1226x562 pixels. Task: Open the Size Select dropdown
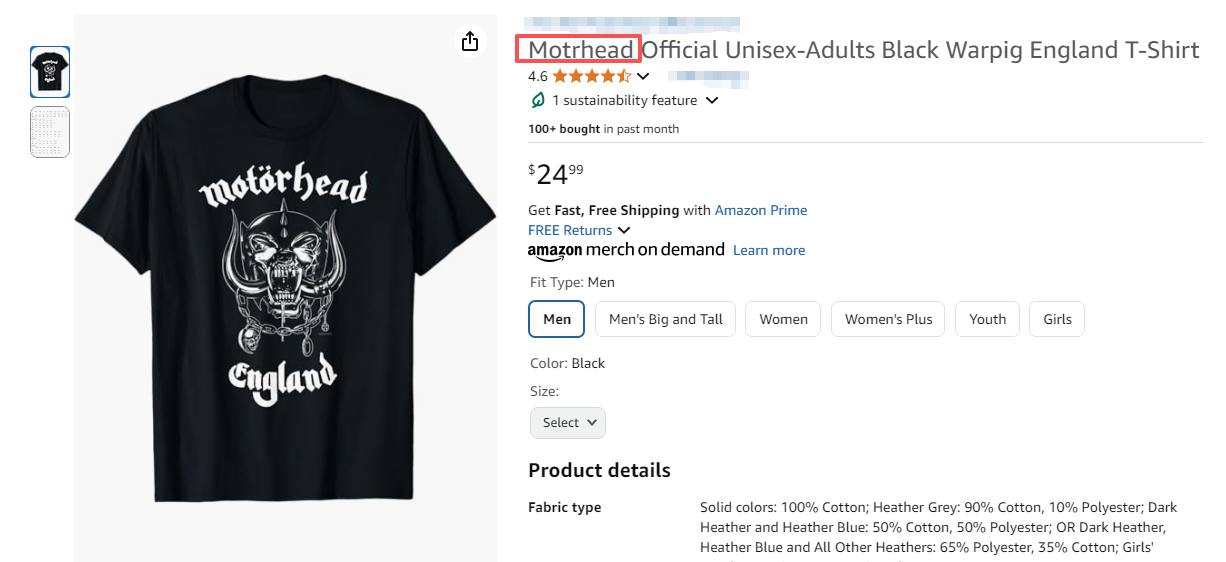(x=568, y=423)
